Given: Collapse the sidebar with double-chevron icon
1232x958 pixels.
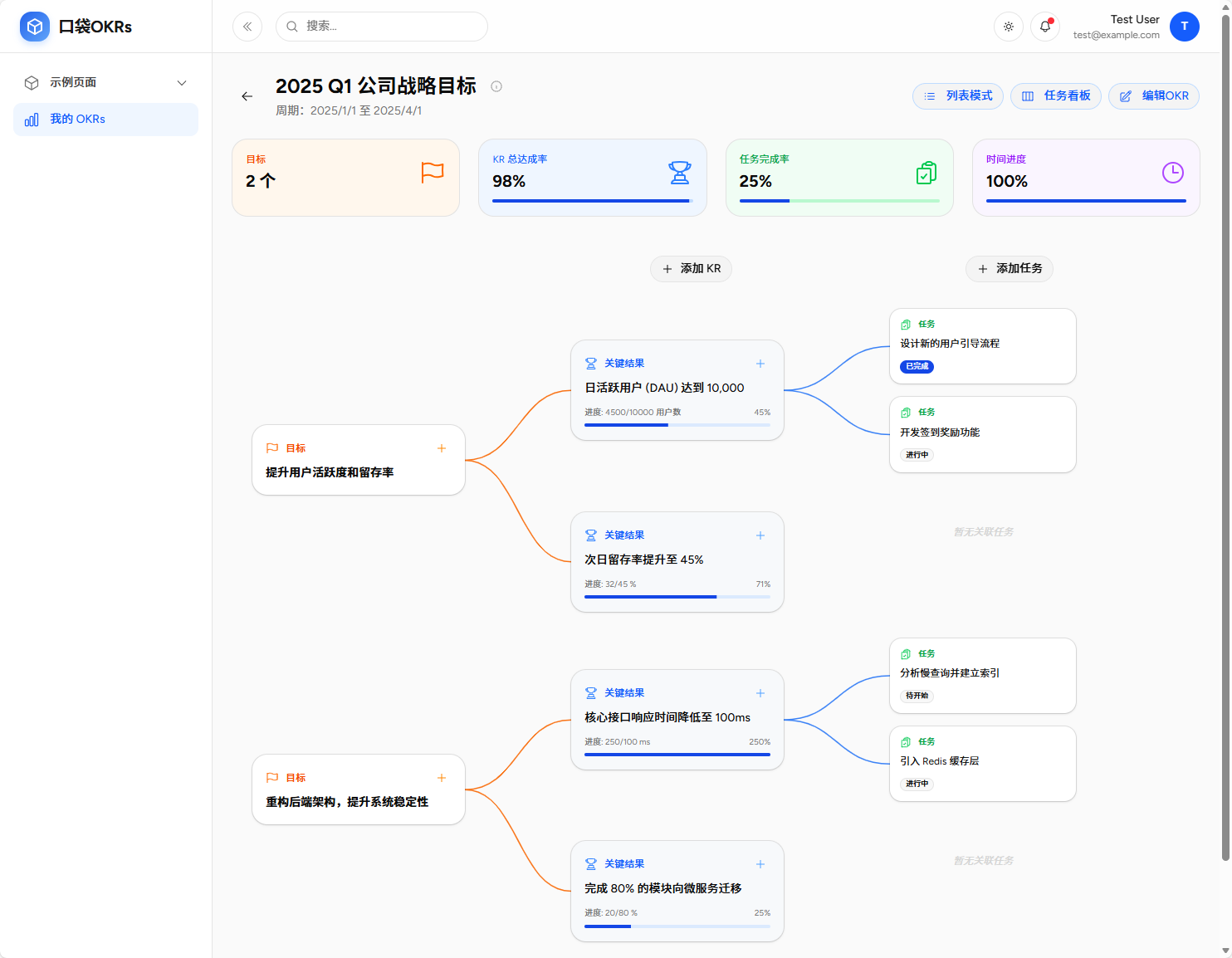Looking at the screenshot, I should coord(247,27).
